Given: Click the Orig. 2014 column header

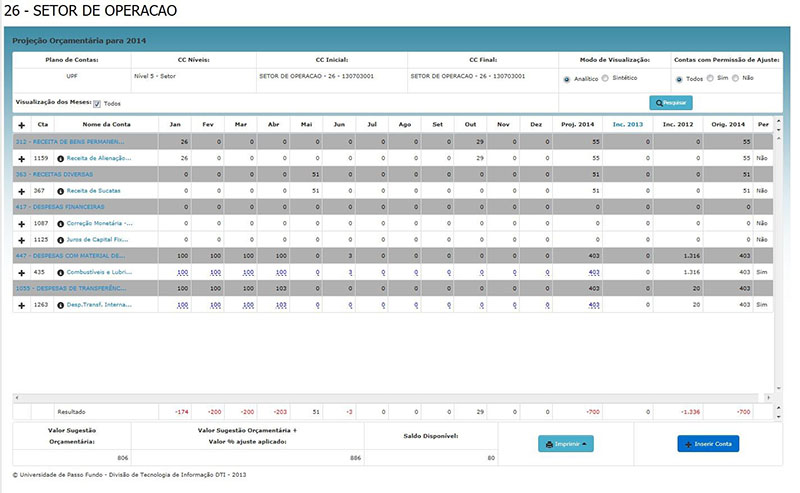Looking at the screenshot, I should coord(728,125).
